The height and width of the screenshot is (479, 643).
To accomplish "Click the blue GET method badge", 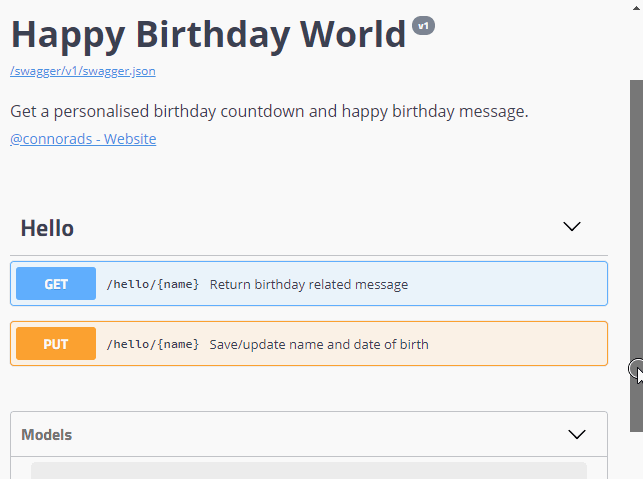I will pos(56,284).
